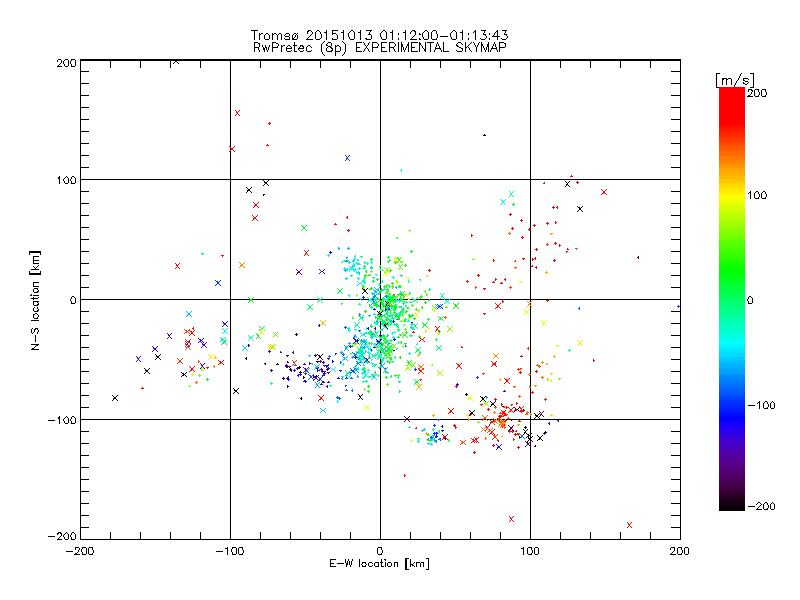The width and height of the screenshot is (800, 600).
Task: Click the blue X marker north of center near 120 km
Action: coord(347,158)
